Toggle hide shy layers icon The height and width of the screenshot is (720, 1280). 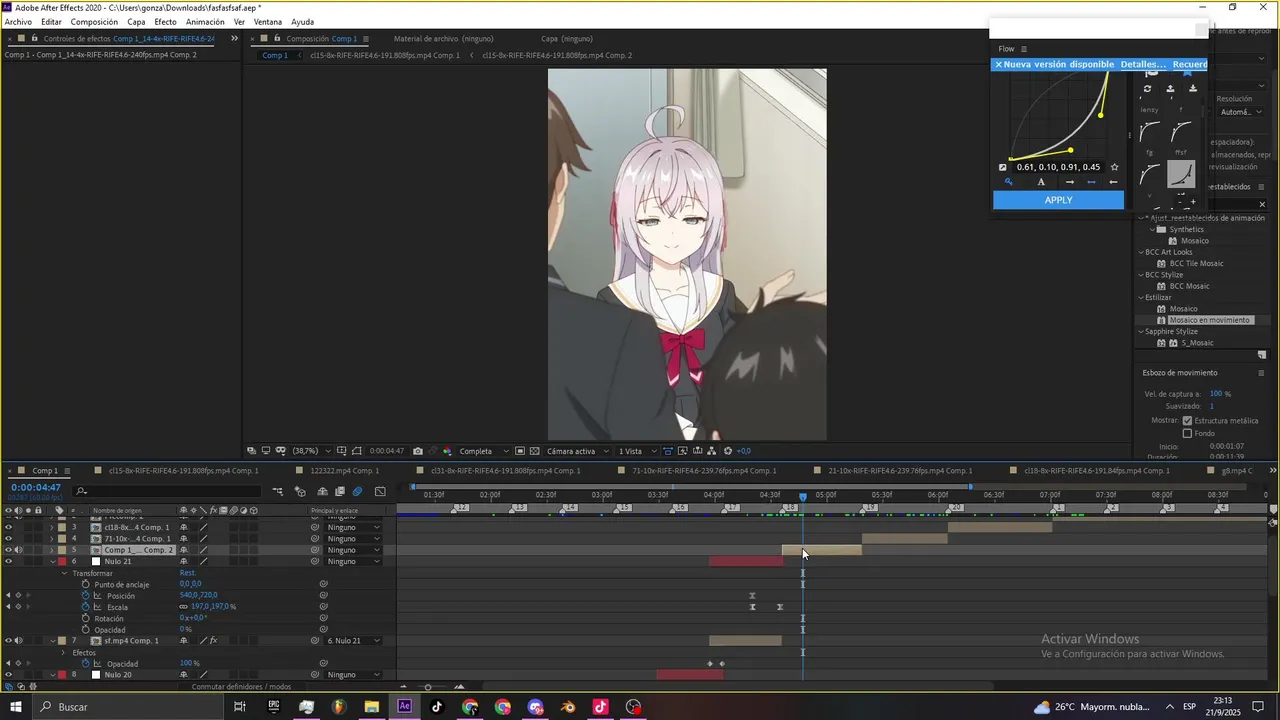(x=322, y=491)
